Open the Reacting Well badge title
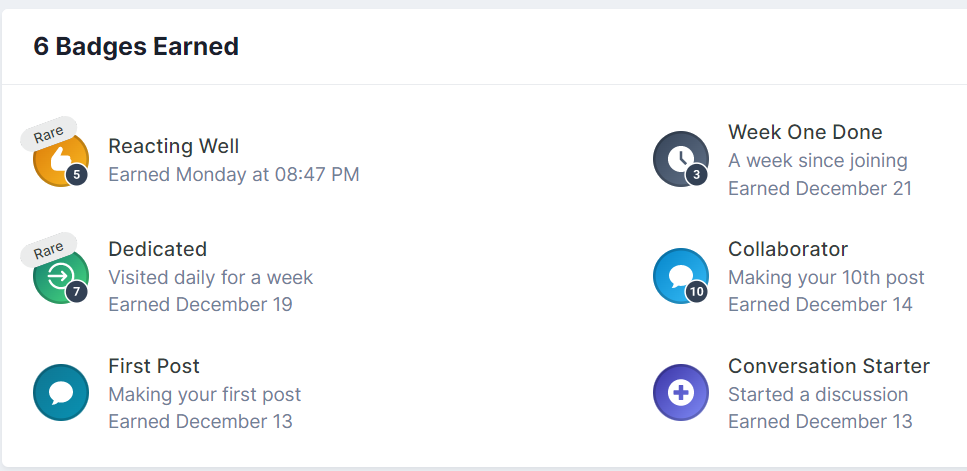Image resolution: width=967 pixels, height=471 pixels. tap(174, 147)
